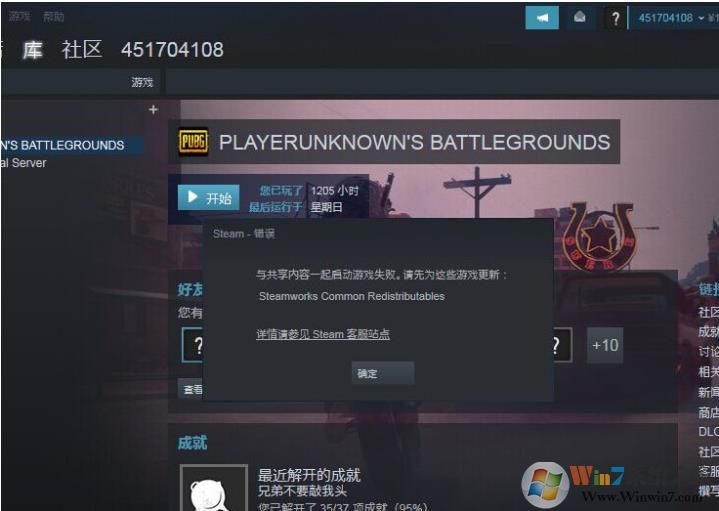Open the 游戏 menu in menu bar
Viewport: 719px width, 511px height.
[x=20, y=17]
